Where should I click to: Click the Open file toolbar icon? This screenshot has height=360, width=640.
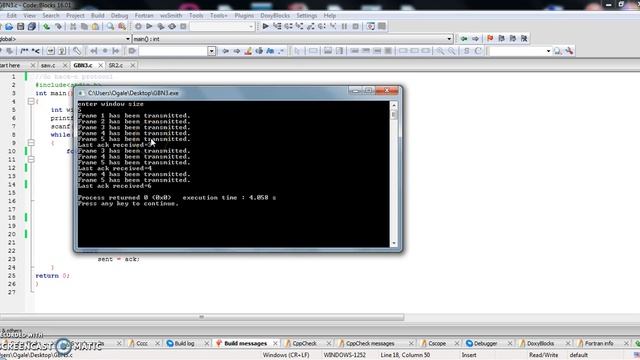click(9, 27)
